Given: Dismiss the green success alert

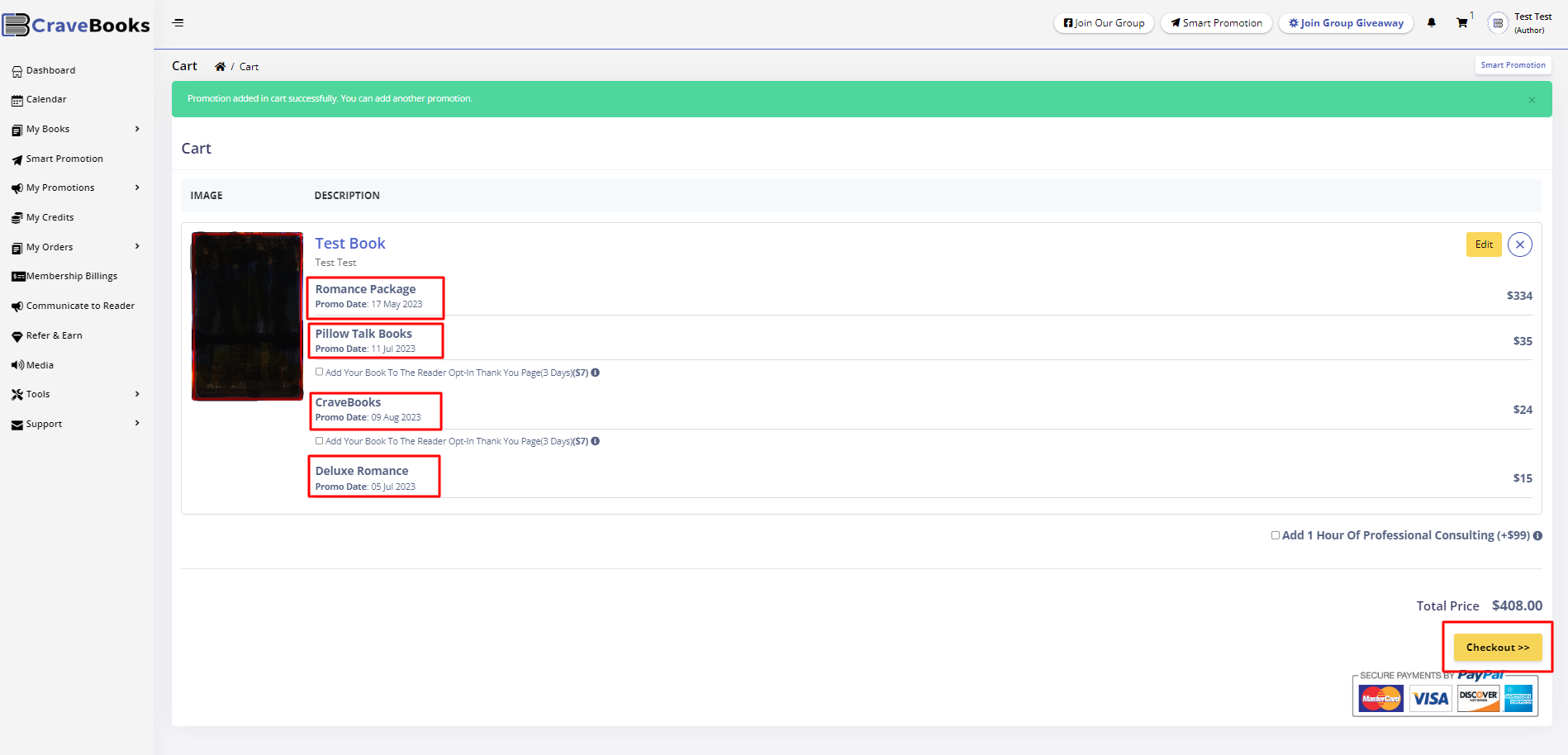Looking at the screenshot, I should (x=1532, y=100).
